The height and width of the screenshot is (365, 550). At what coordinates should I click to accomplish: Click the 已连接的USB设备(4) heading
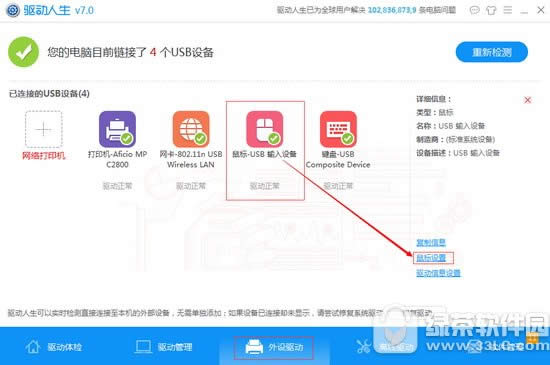coord(49,94)
